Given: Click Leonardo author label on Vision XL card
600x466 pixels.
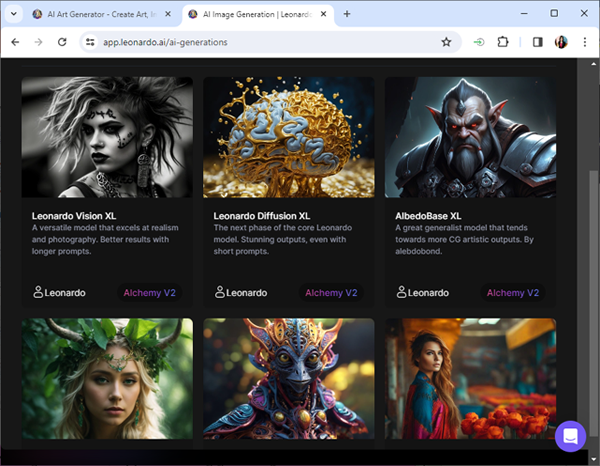Looking at the screenshot, I should (65, 293).
